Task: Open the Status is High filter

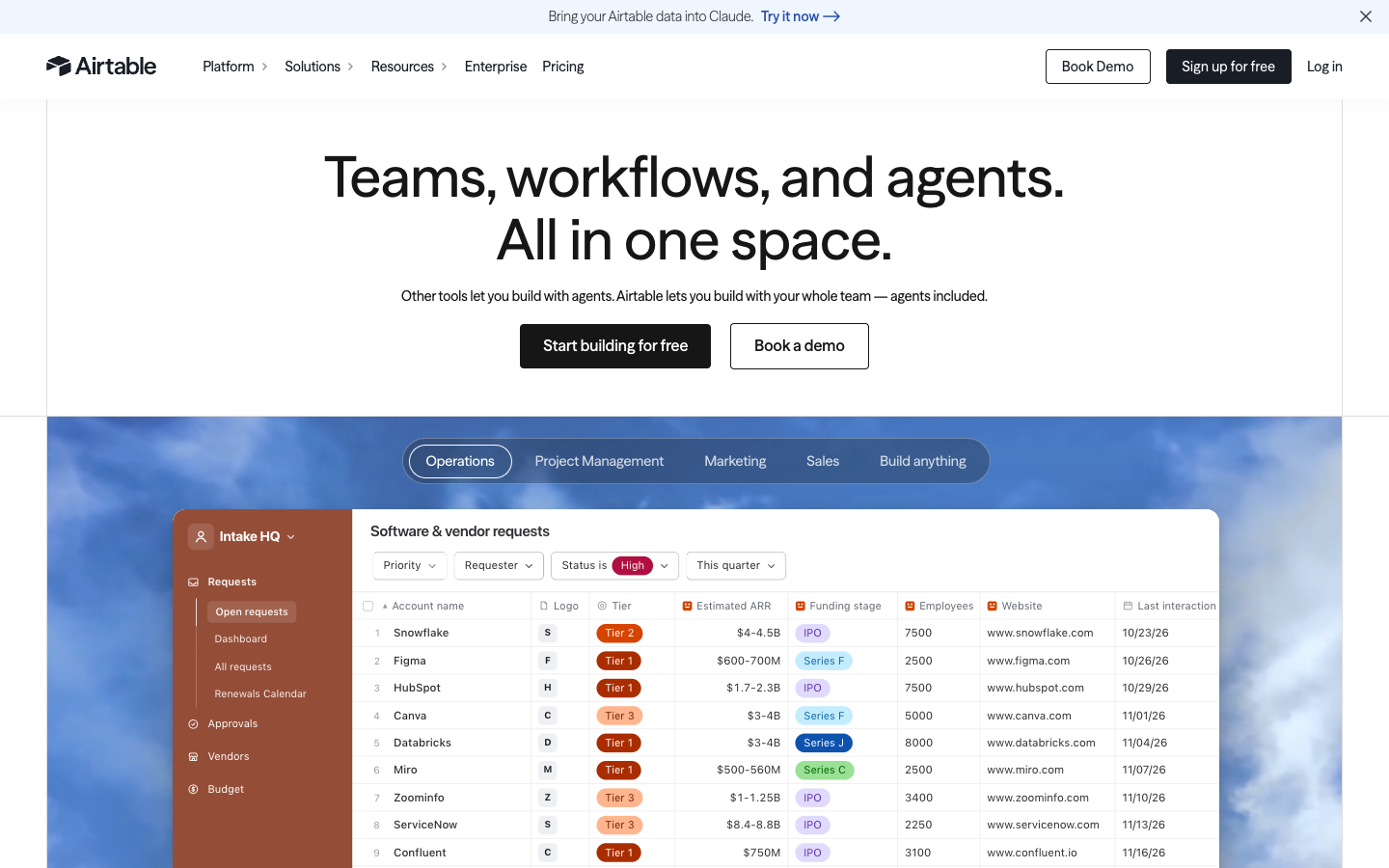Action: point(614,565)
